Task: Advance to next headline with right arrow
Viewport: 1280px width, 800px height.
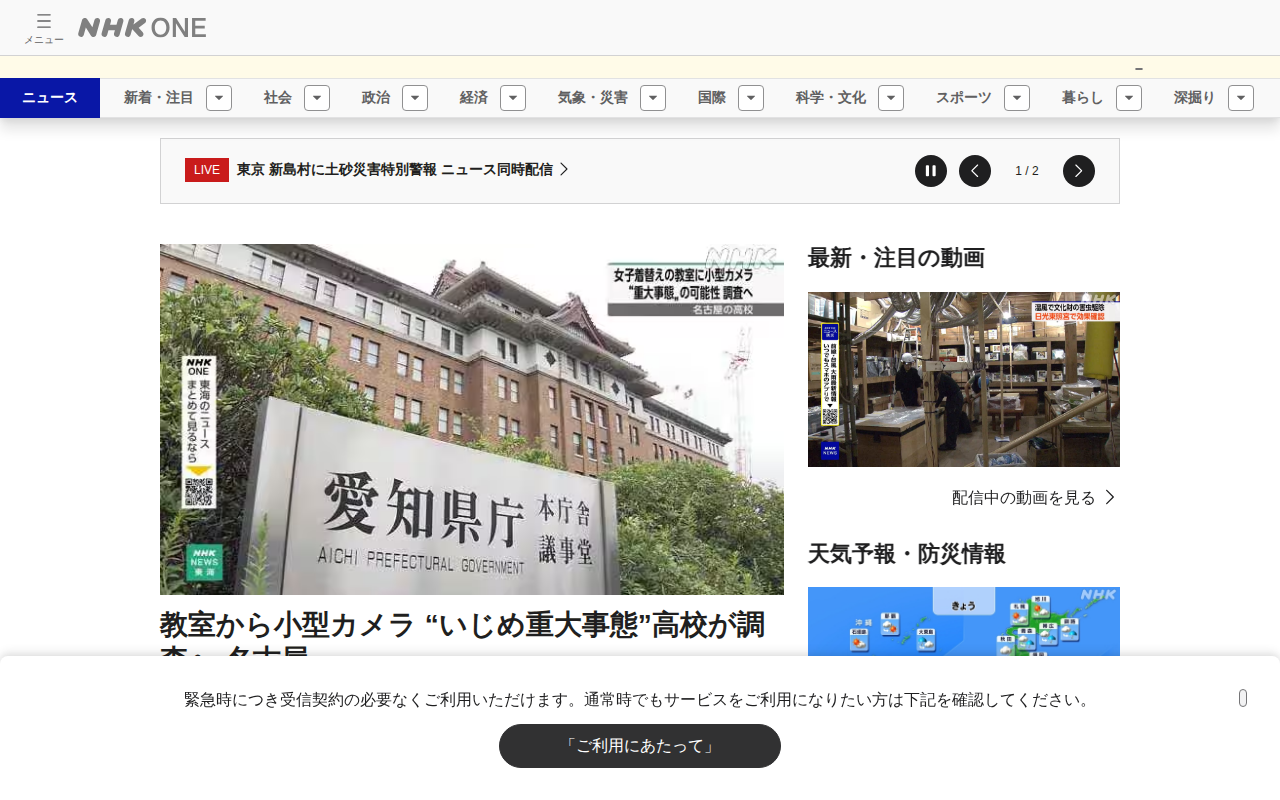Action: (x=1079, y=171)
